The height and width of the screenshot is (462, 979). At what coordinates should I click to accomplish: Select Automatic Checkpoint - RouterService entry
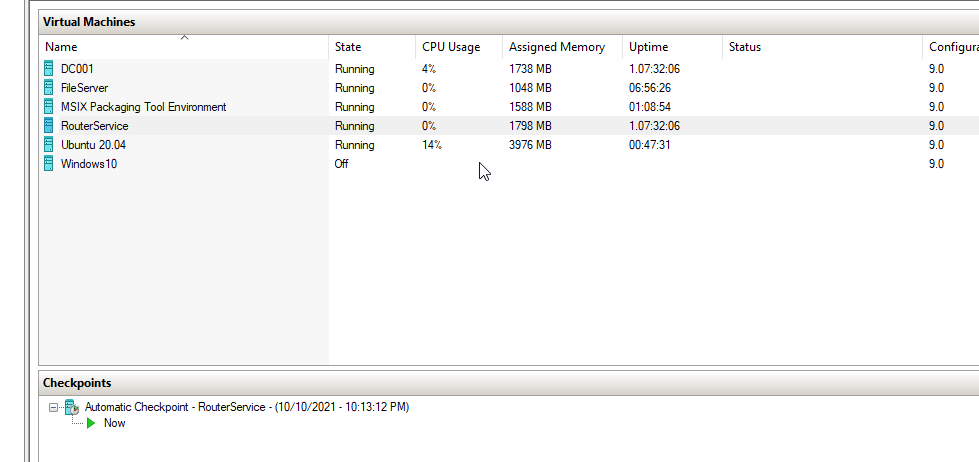point(247,407)
